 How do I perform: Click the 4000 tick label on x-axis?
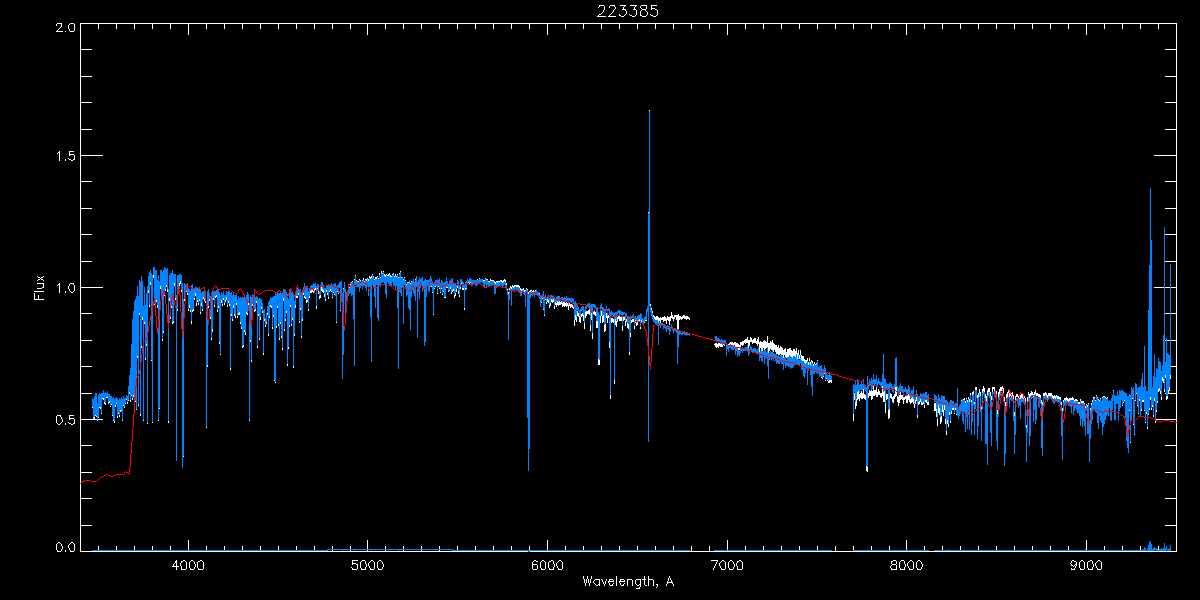pos(187,566)
